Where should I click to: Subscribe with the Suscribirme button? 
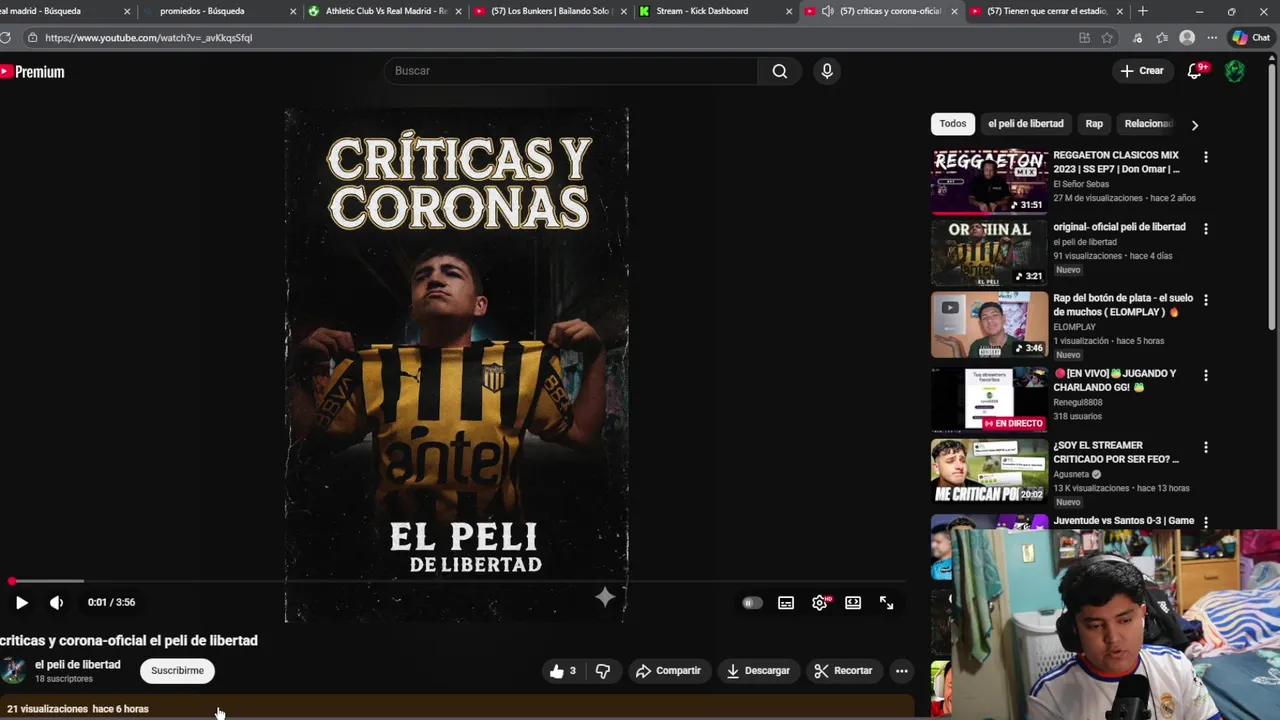177,671
